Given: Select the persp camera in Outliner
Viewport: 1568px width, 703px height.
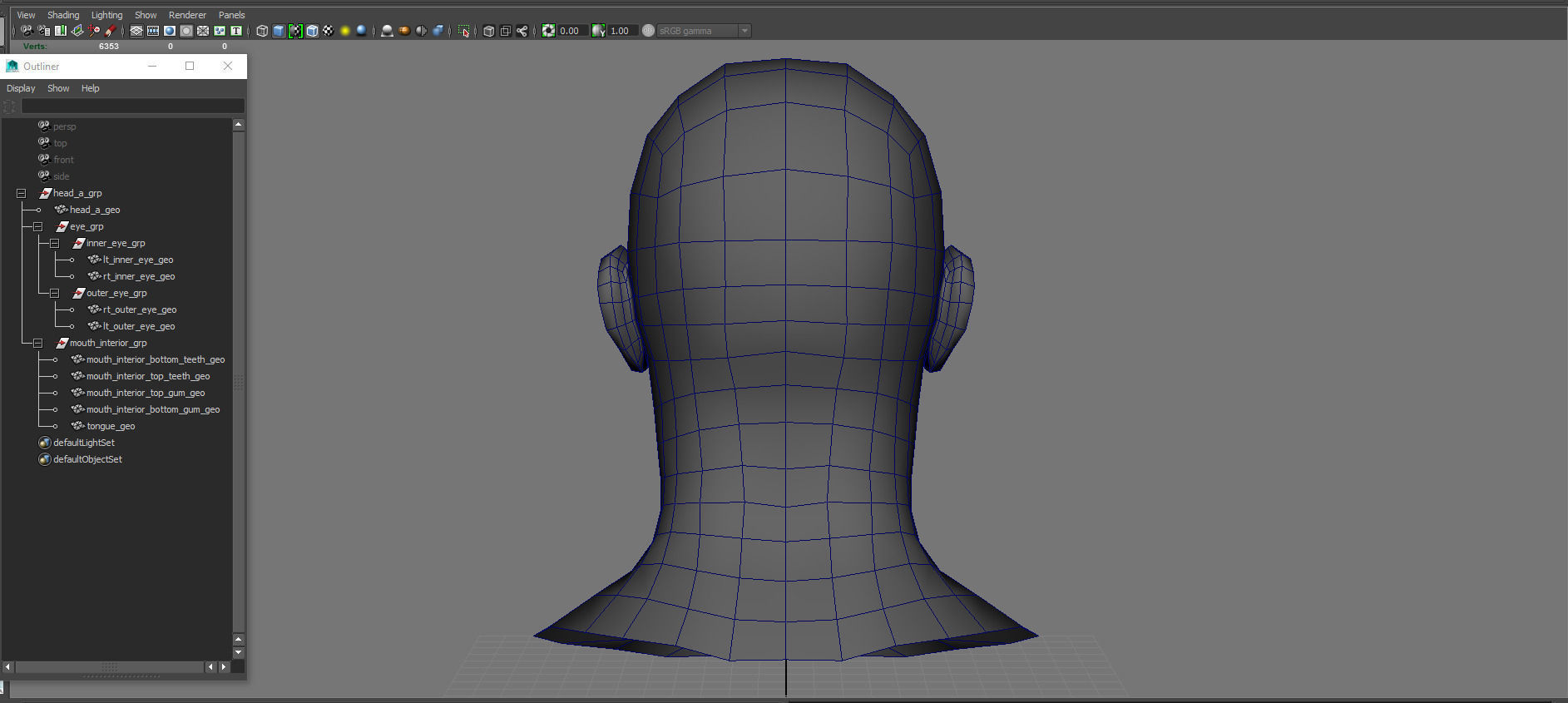Looking at the screenshot, I should pyautogui.click(x=64, y=126).
